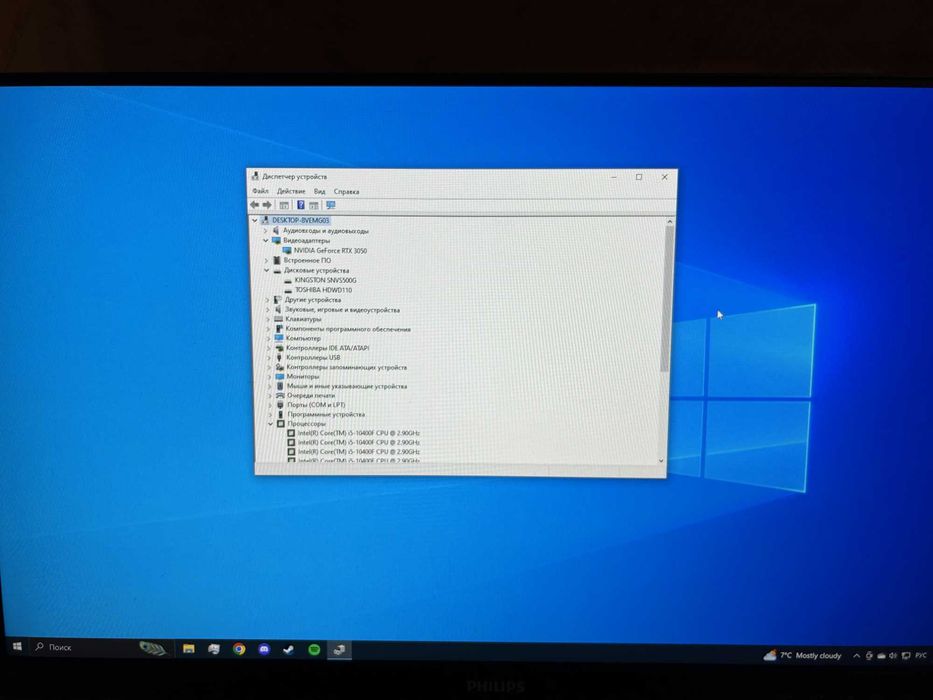
Task: Click the icon of Звуковые, игровые и видеоустройства
Action: pyautogui.click(x=278, y=310)
